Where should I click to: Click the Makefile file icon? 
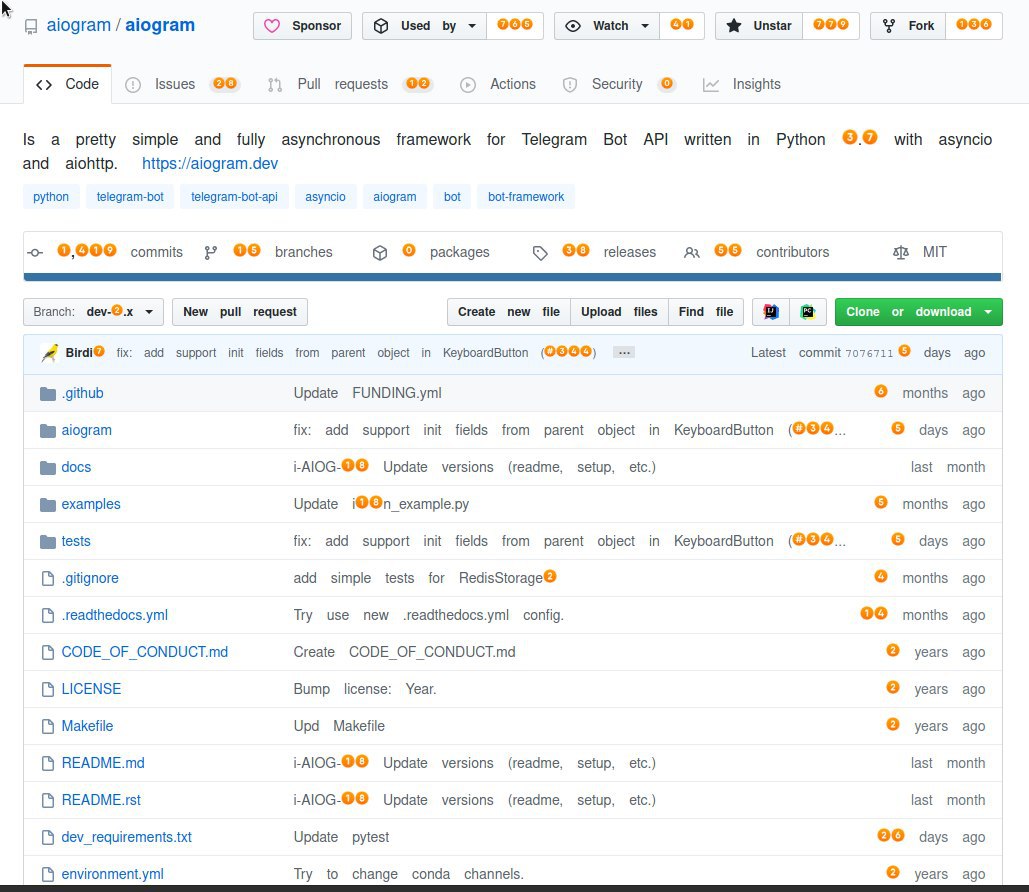[48, 727]
